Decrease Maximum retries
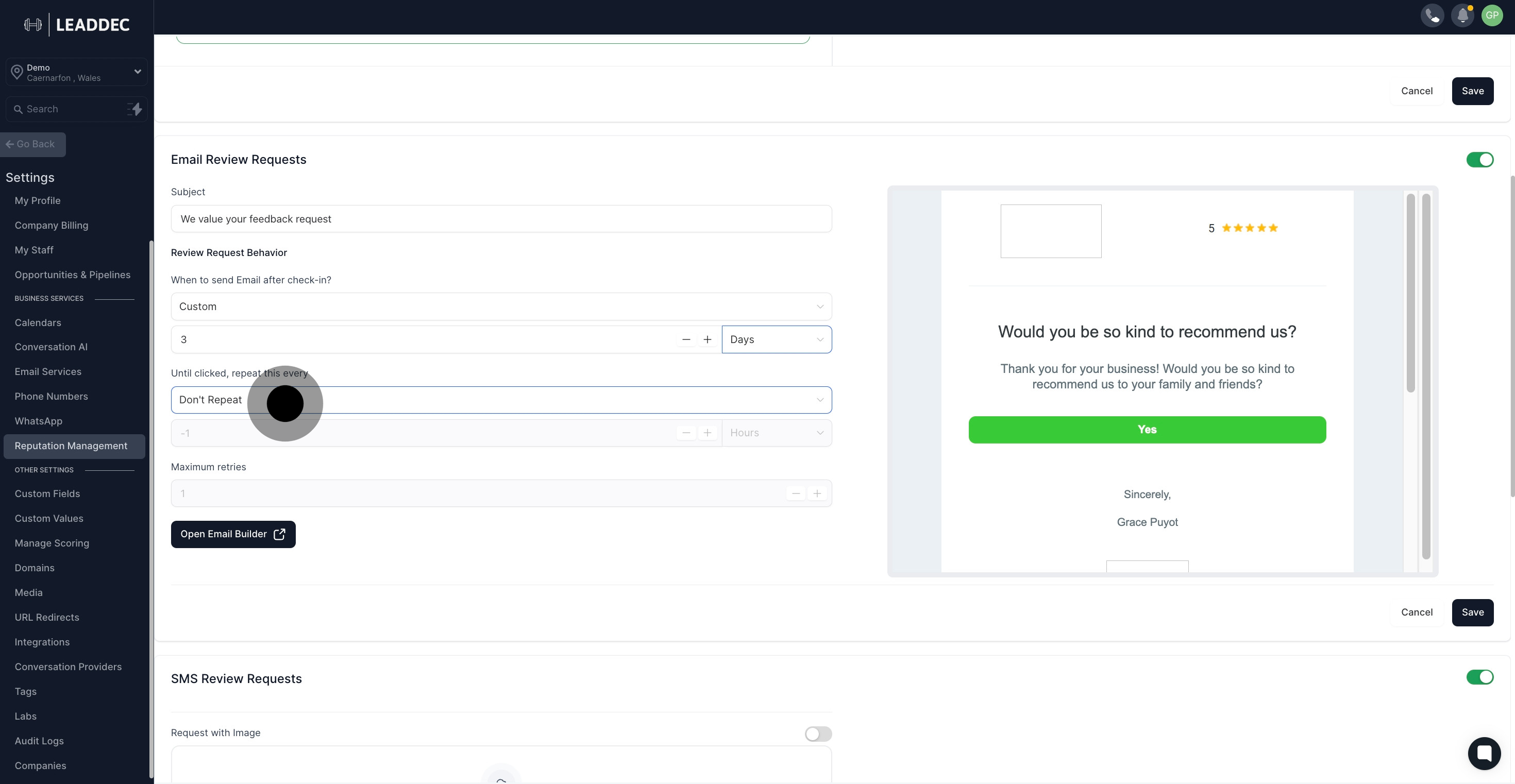 796,493
